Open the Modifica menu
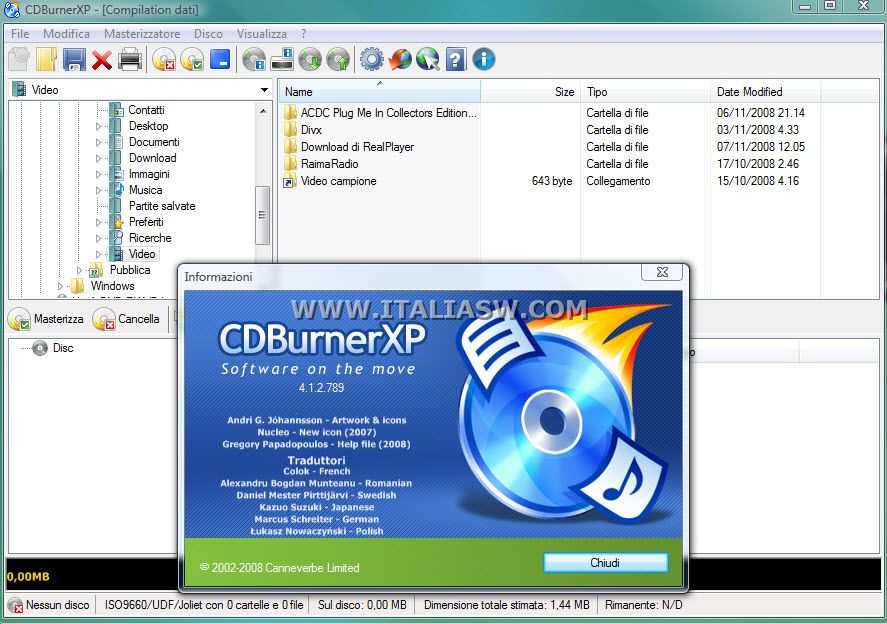This screenshot has height=624, width=887. tap(66, 34)
